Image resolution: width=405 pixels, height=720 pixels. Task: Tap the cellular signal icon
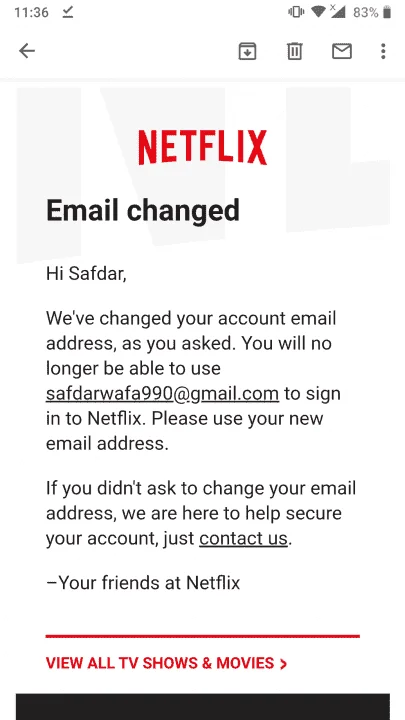(338, 12)
